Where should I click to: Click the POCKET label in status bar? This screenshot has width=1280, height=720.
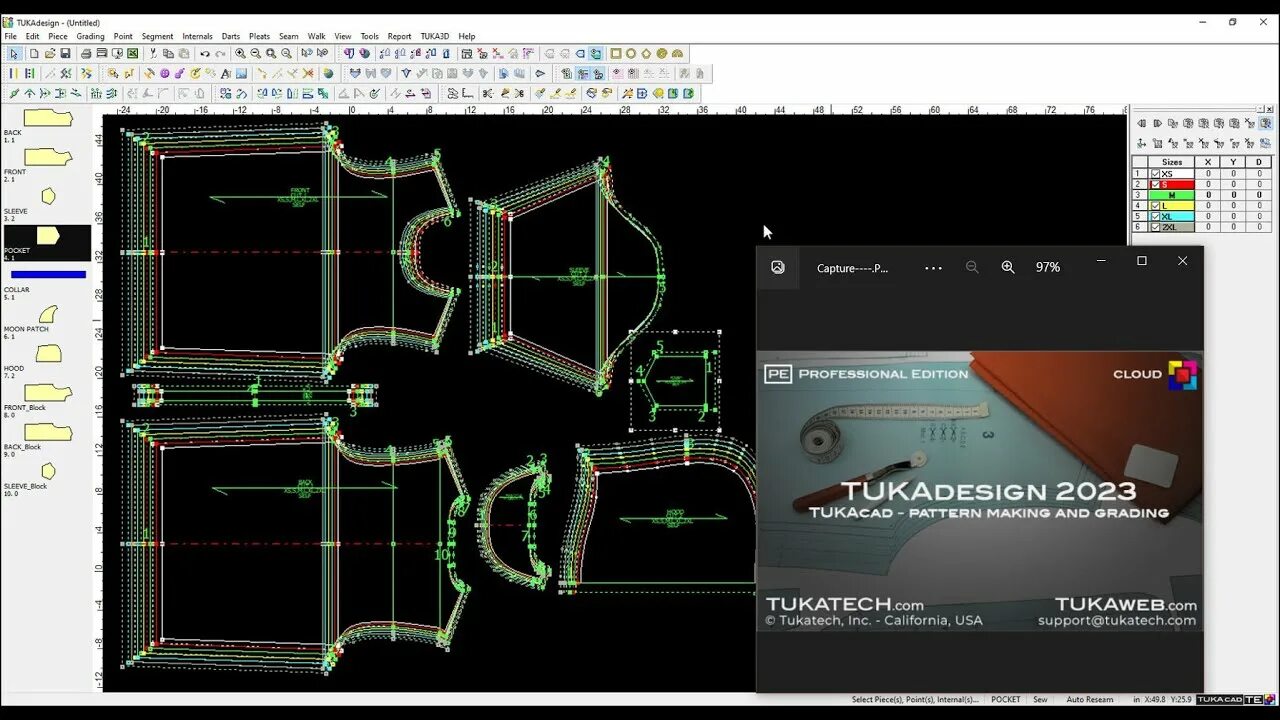[x=1006, y=700]
